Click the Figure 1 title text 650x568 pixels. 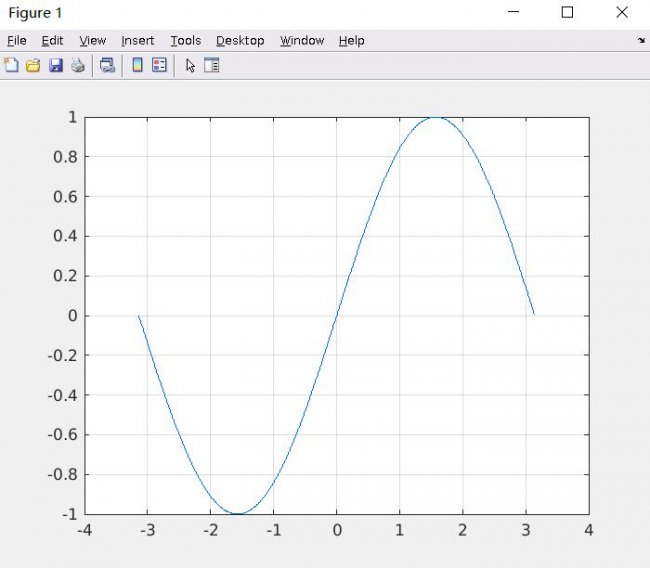(35, 13)
